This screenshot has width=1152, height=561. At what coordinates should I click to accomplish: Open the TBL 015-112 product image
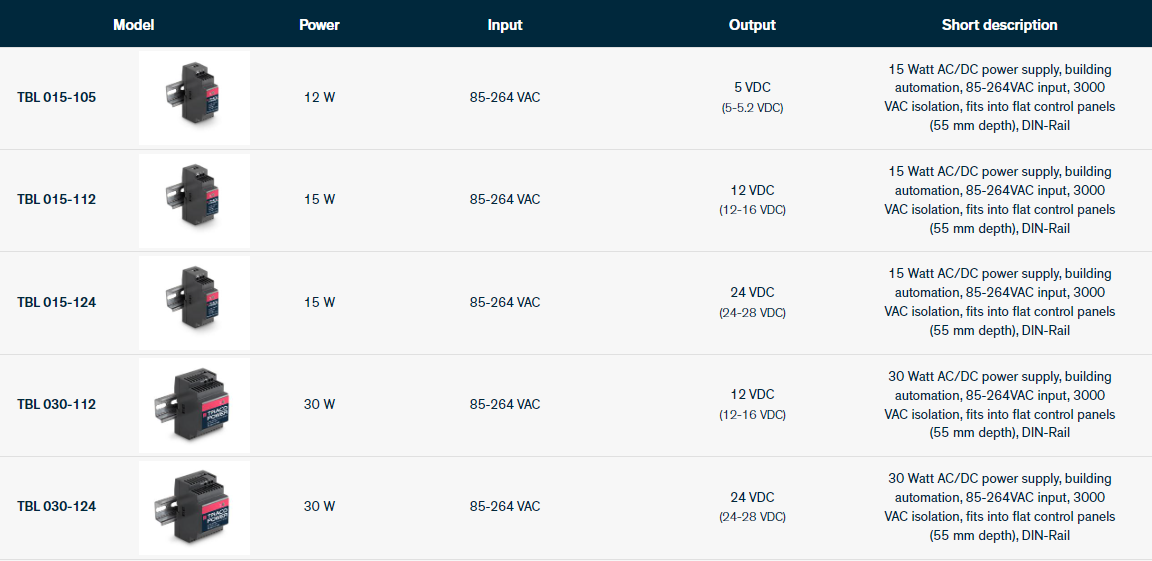(194, 200)
